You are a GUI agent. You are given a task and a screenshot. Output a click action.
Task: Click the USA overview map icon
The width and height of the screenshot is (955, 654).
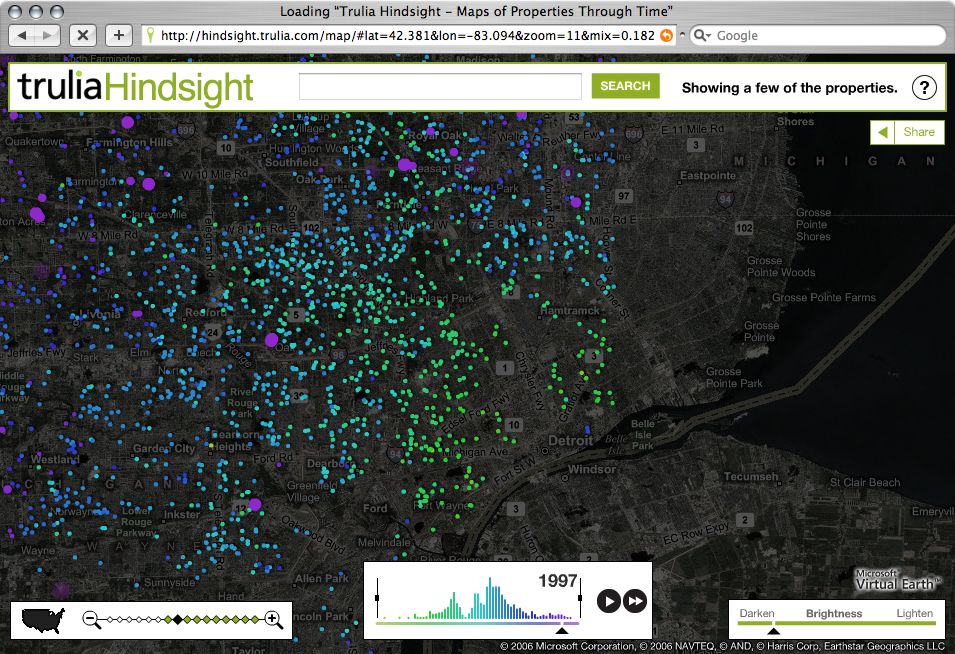(x=44, y=619)
